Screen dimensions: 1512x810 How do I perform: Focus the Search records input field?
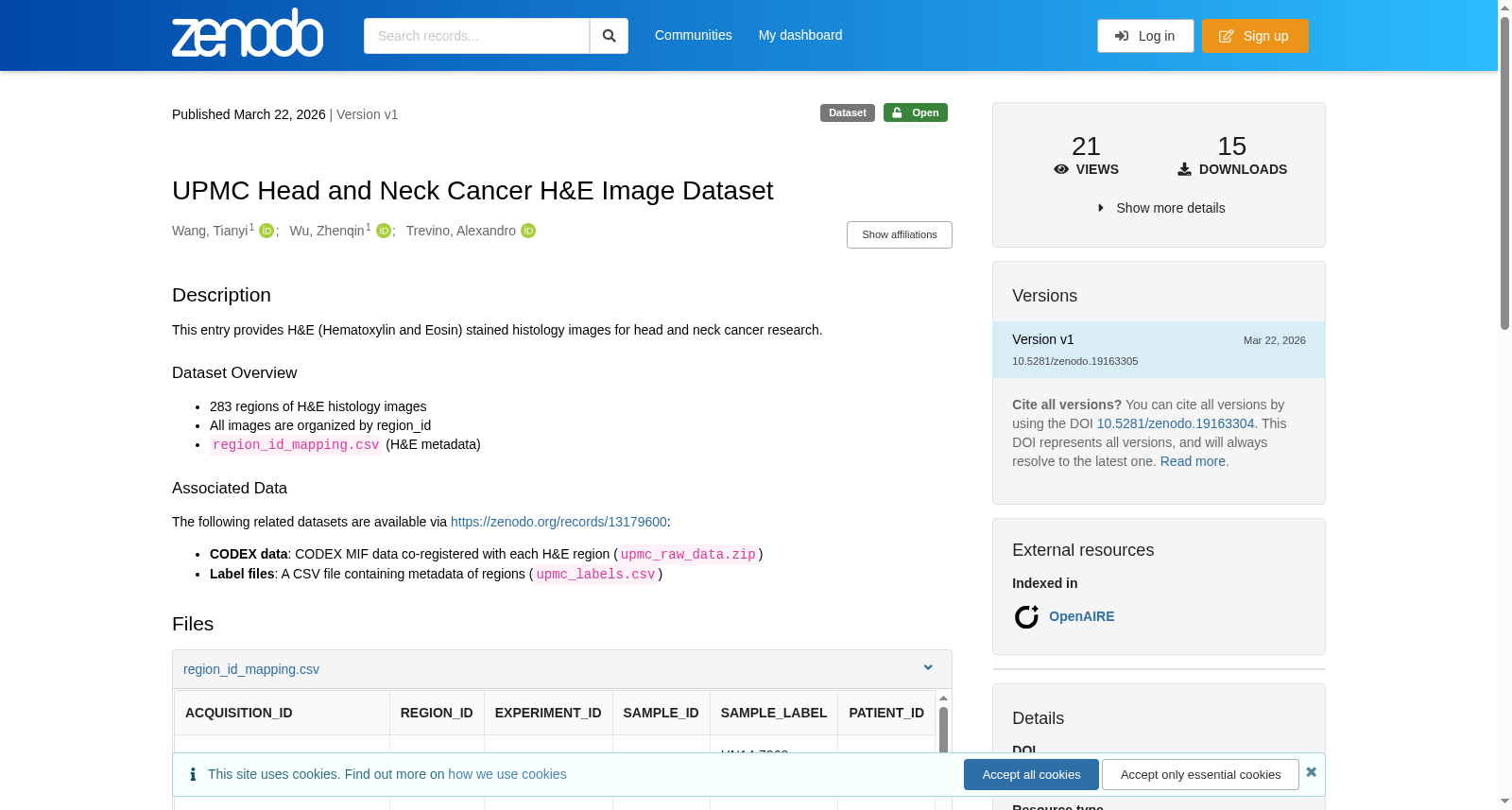(476, 36)
